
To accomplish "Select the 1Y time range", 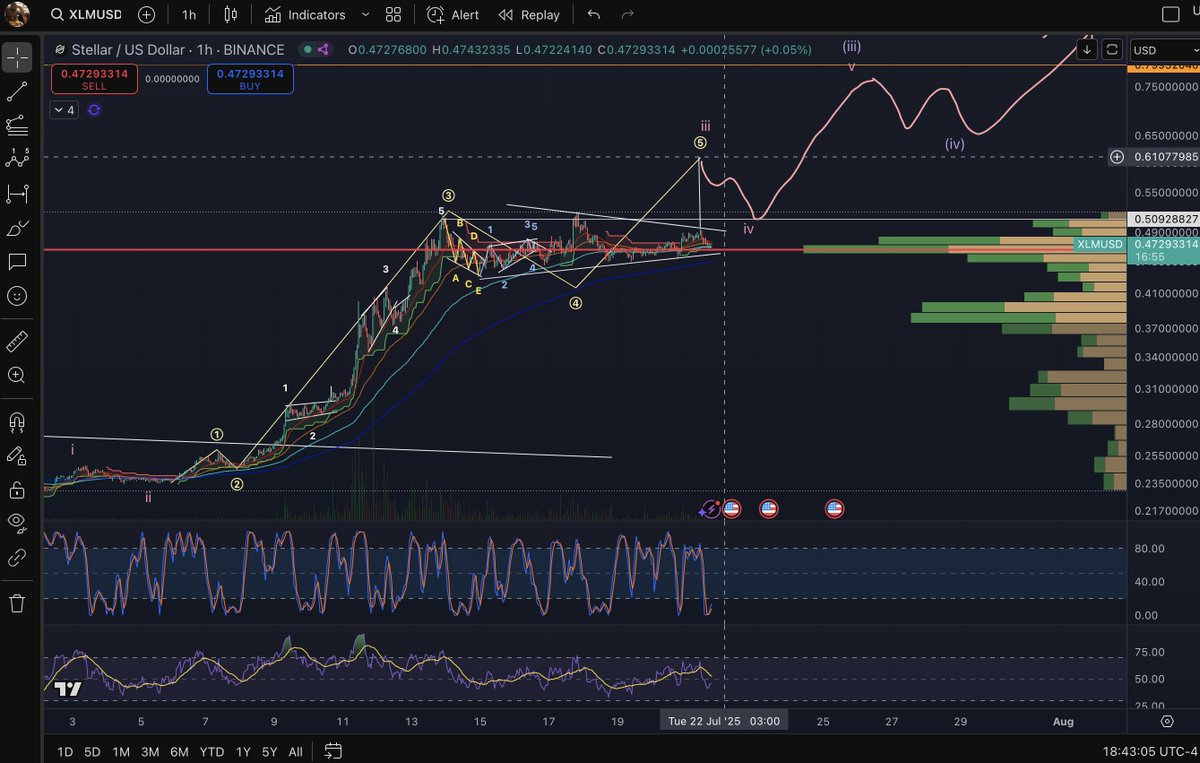I will (x=242, y=751).
